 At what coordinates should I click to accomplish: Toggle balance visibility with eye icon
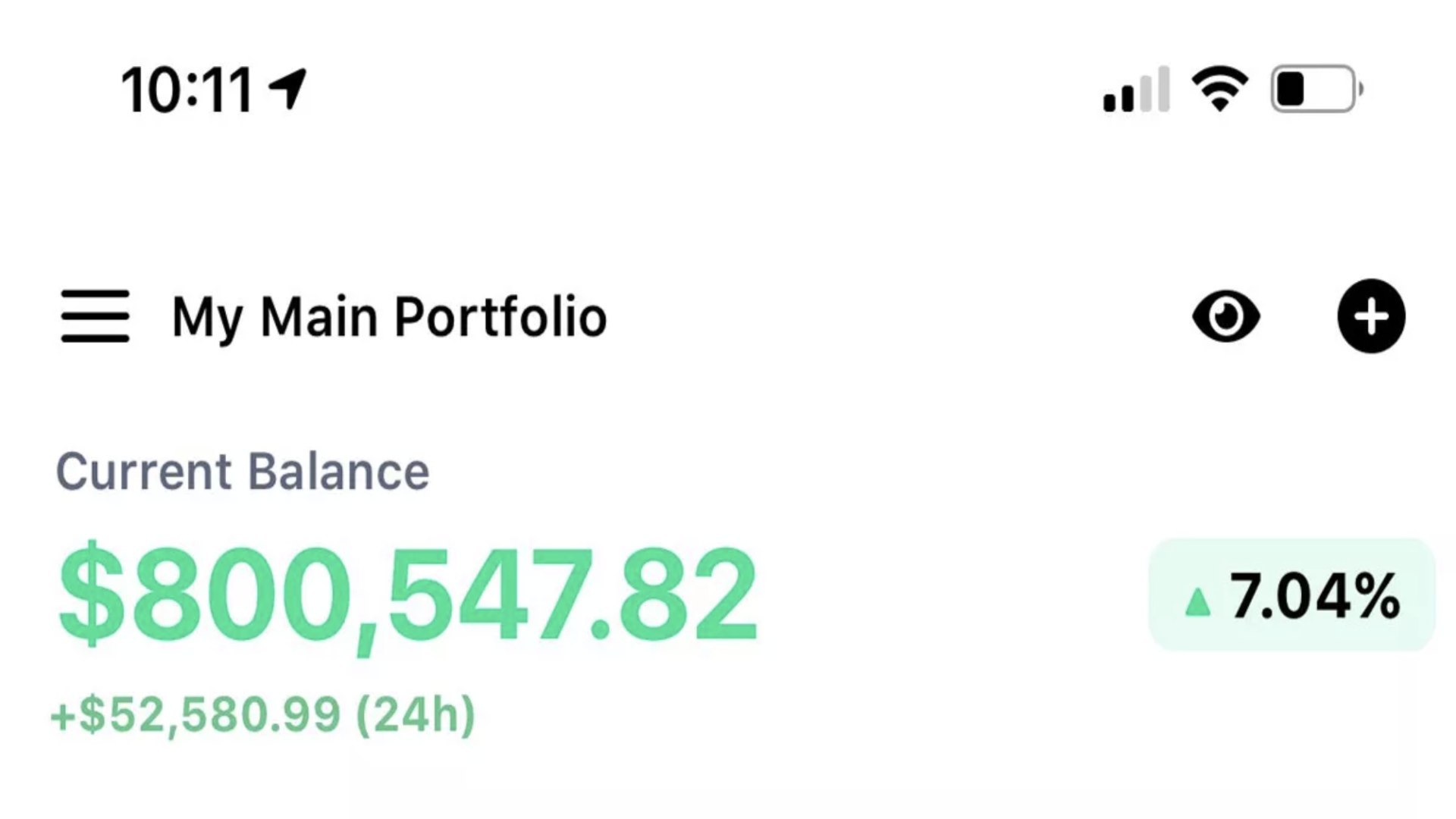point(1226,316)
